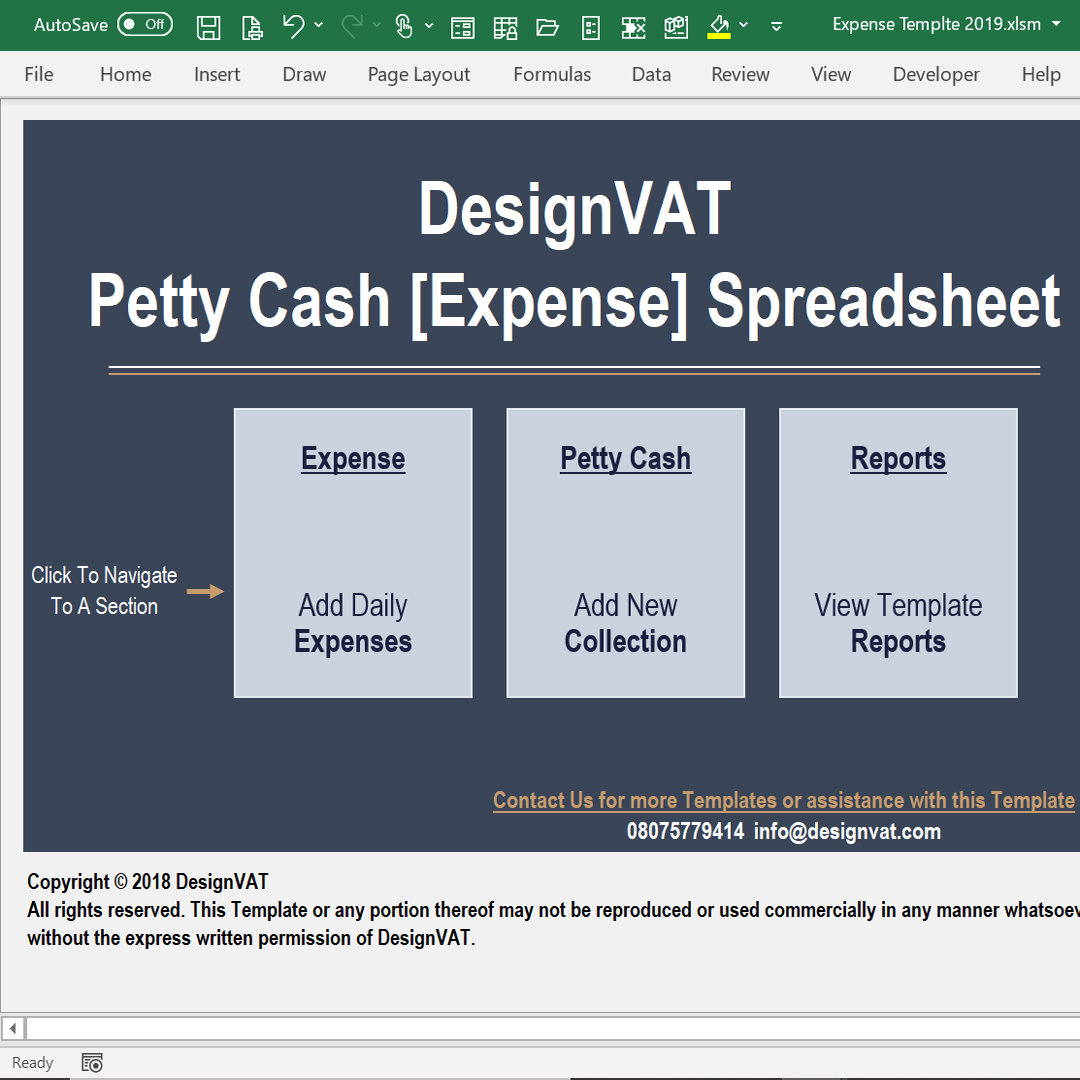Click the Touch/Mouse Mode hand icon
This screenshot has height=1080, width=1080.
[x=404, y=26]
